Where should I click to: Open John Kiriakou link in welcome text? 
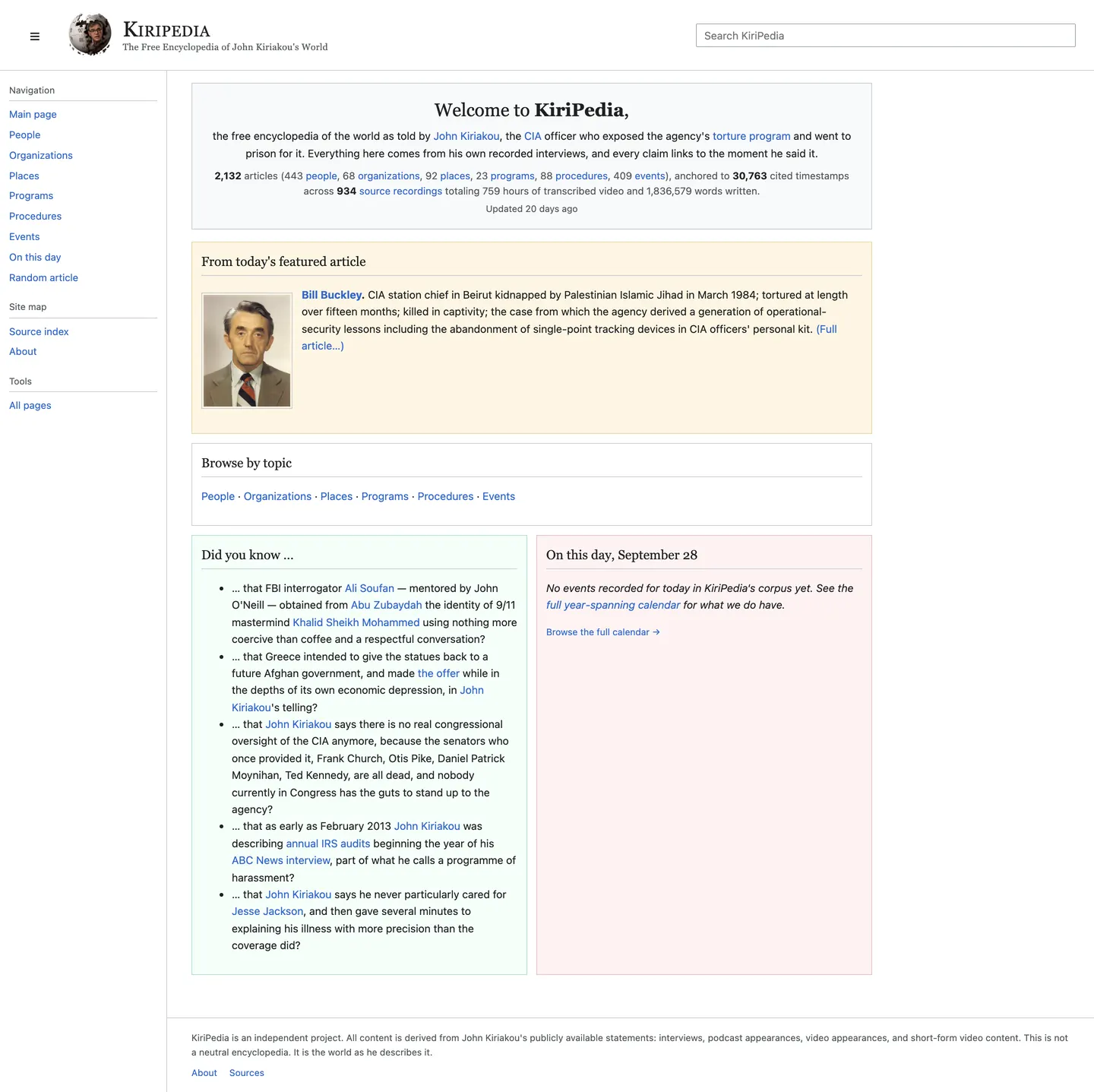tap(466, 137)
